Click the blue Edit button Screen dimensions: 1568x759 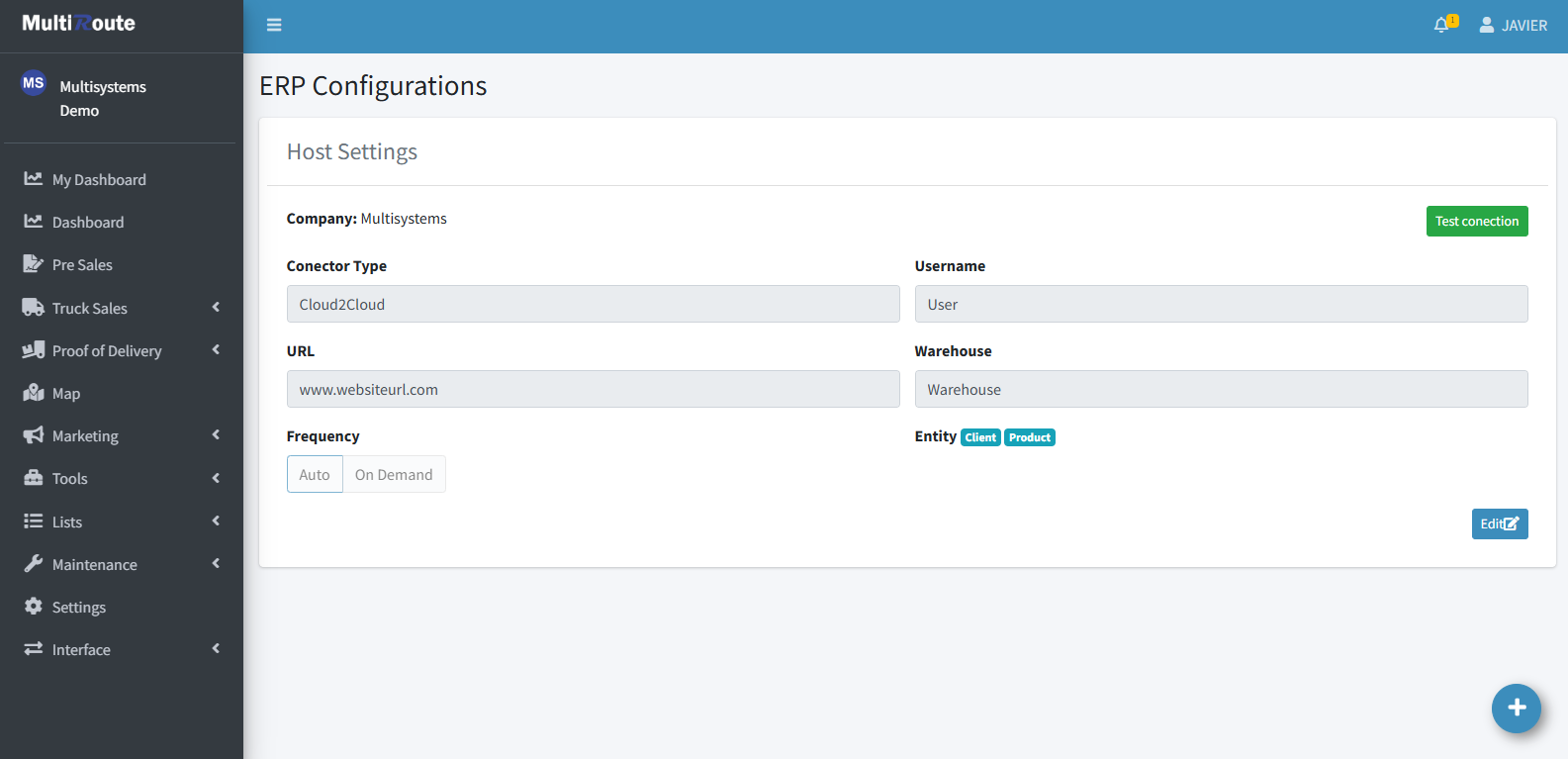1499,524
